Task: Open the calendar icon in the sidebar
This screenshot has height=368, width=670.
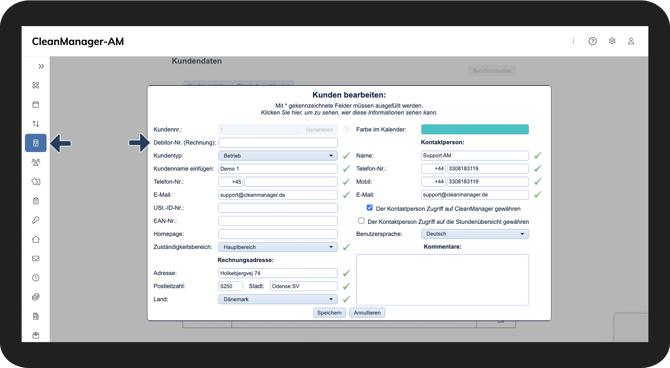Action: [36, 105]
